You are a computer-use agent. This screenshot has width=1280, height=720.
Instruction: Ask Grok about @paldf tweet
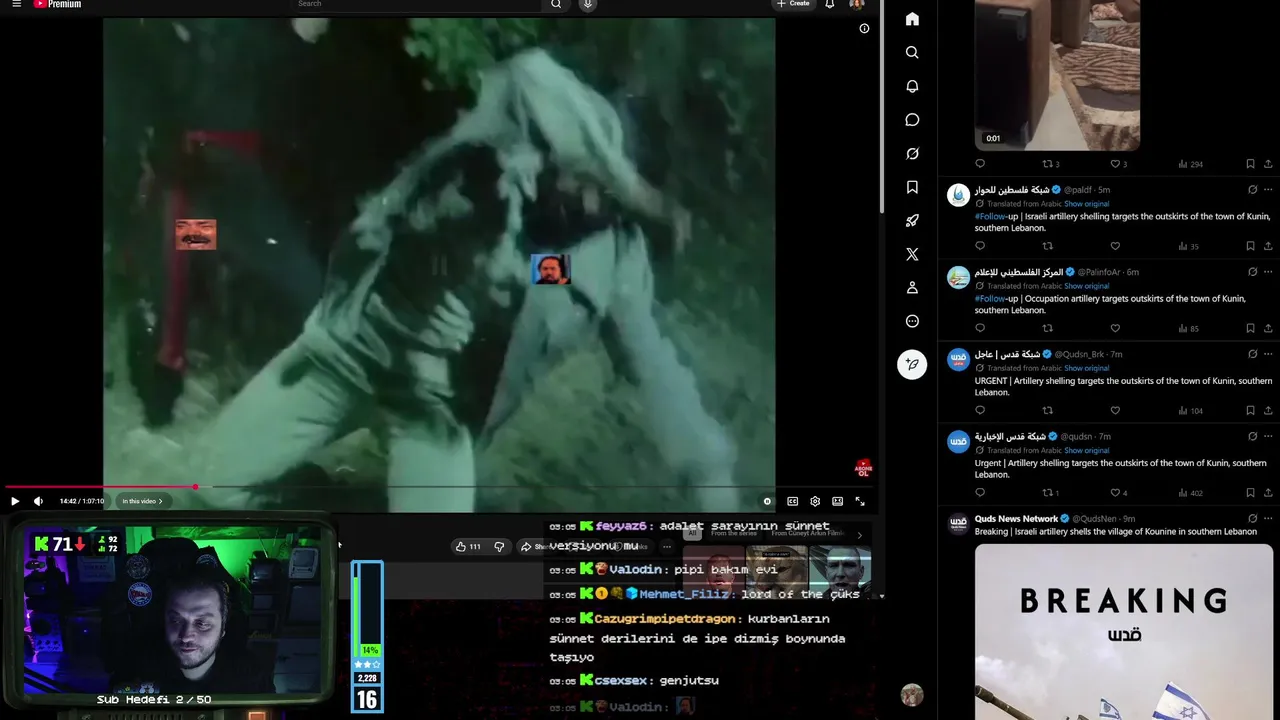[1252, 189]
